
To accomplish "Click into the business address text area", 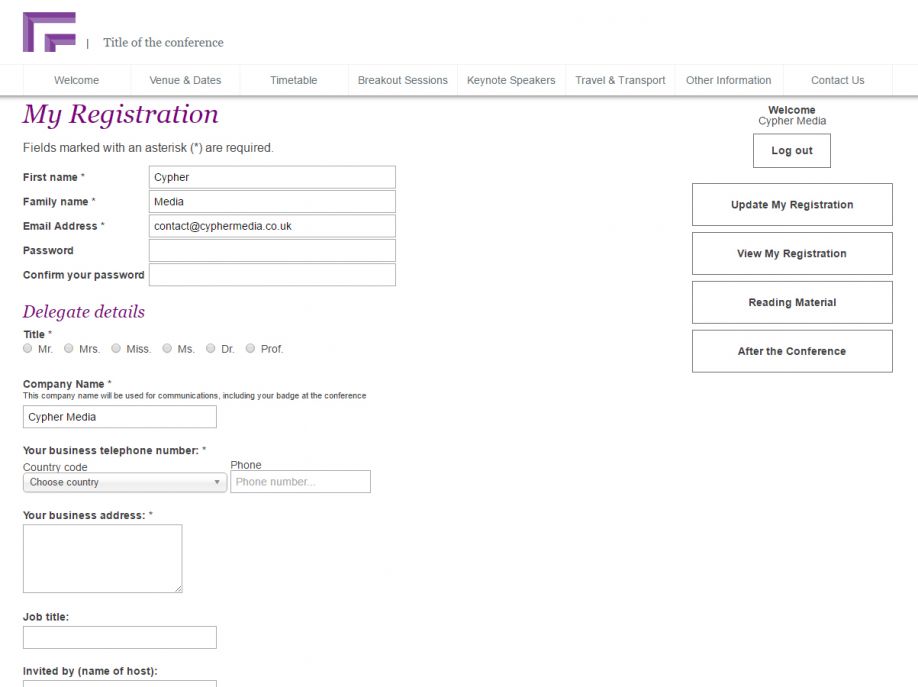I will pyautogui.click(x=102, y=558).
